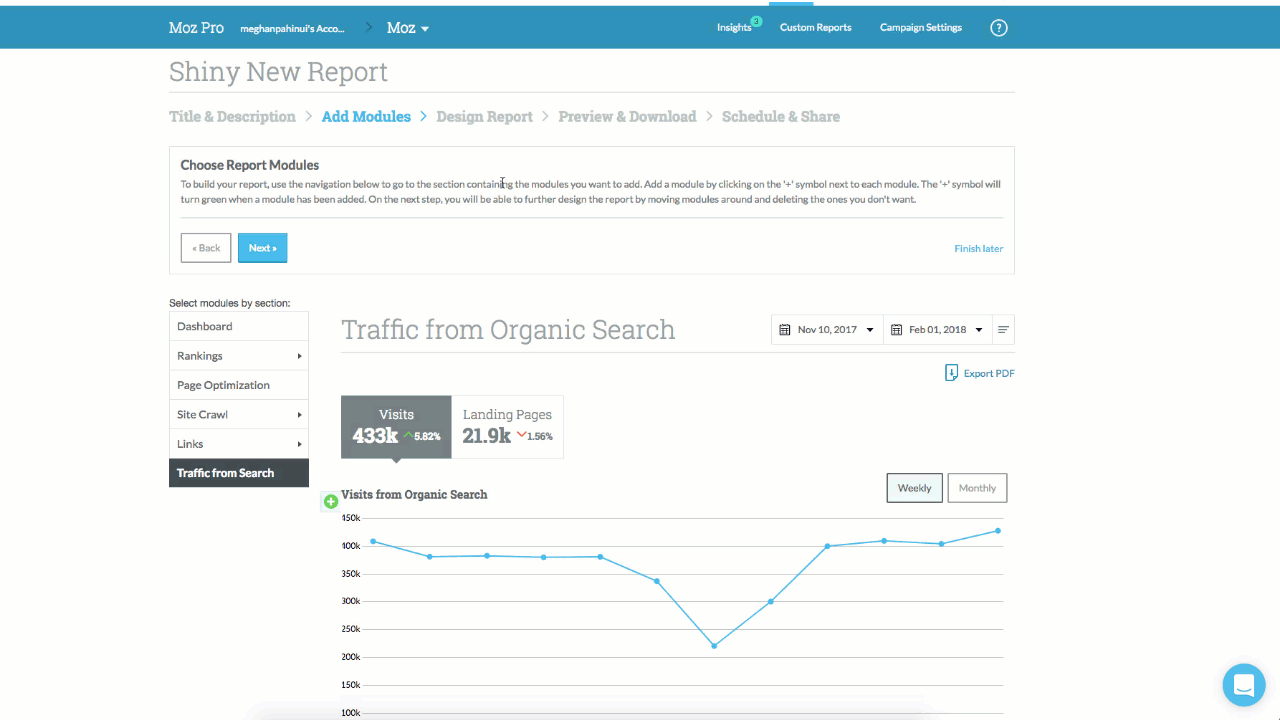
Task: Click the Export PDF download icon
Action: (x=951, y=373)
